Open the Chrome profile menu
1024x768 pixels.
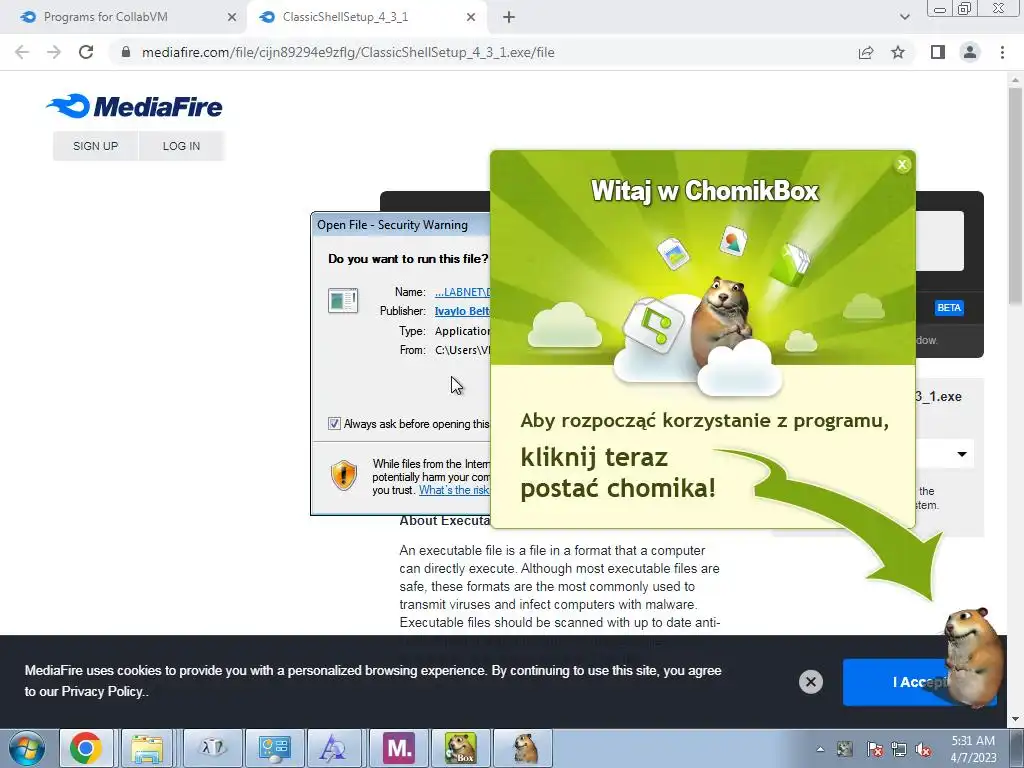pos(970,52)
